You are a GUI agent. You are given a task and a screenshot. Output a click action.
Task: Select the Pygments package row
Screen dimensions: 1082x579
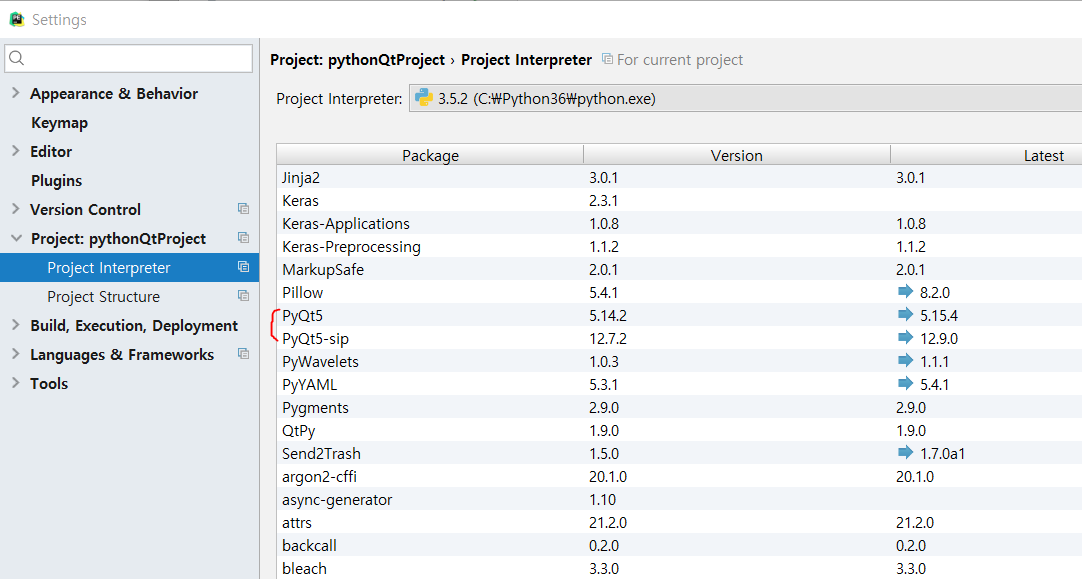(679, 407)
